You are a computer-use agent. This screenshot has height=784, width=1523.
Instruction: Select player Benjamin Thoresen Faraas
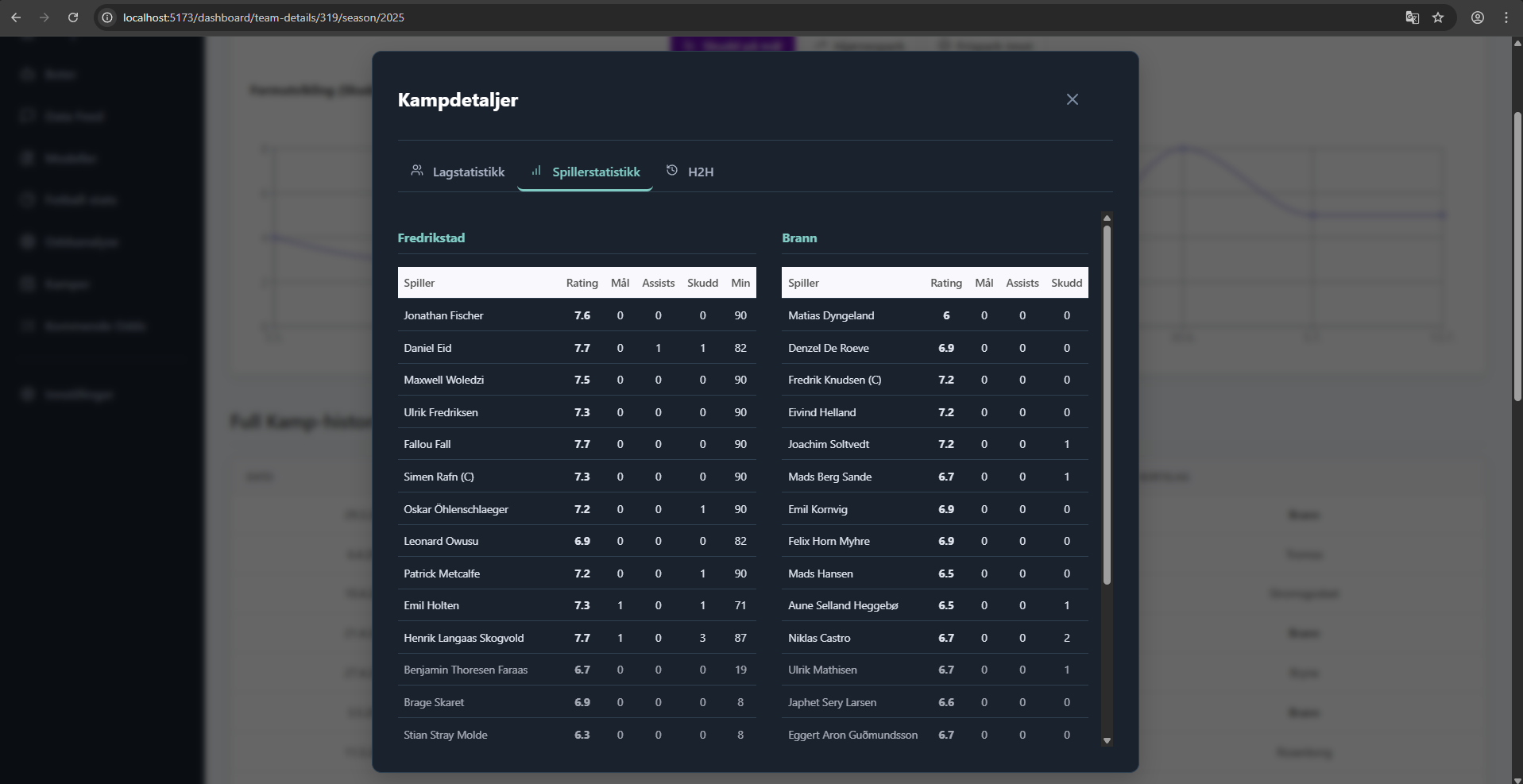[x=466, y=670]
